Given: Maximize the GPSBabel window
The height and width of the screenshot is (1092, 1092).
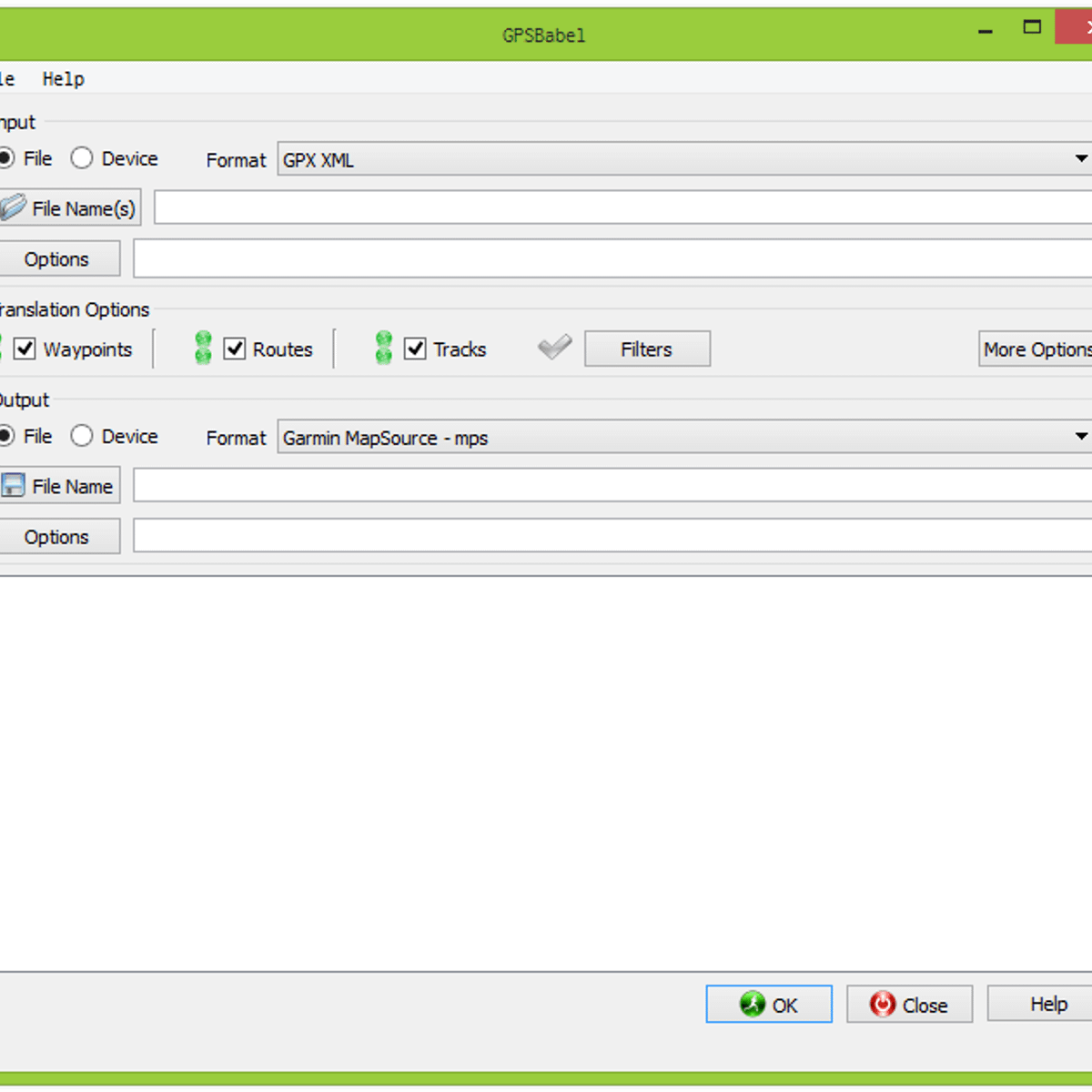Looking at the screenshot, I should tap(1032, 27).
